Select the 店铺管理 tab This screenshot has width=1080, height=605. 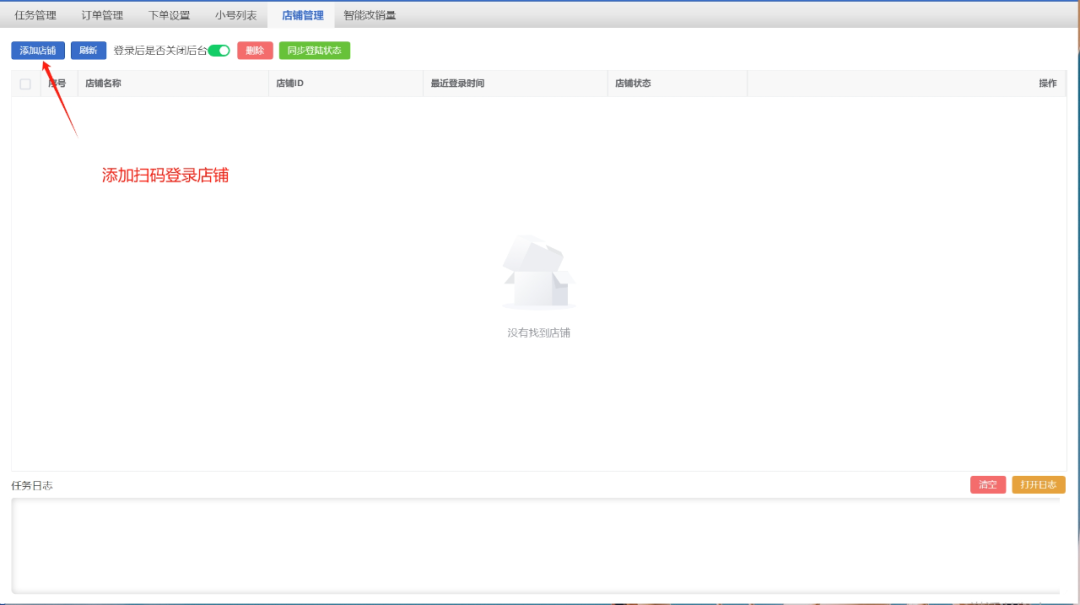[302, 15]
